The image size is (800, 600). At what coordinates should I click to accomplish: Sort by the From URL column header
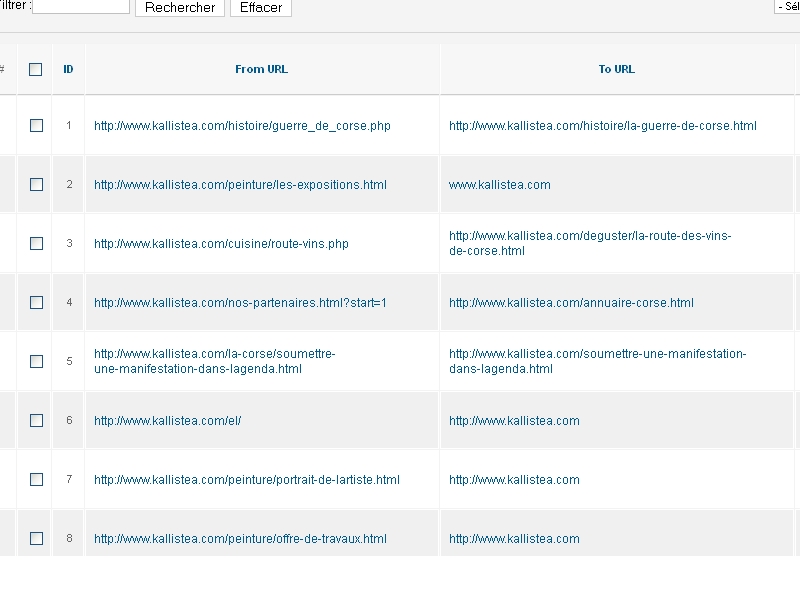[262, 69]
